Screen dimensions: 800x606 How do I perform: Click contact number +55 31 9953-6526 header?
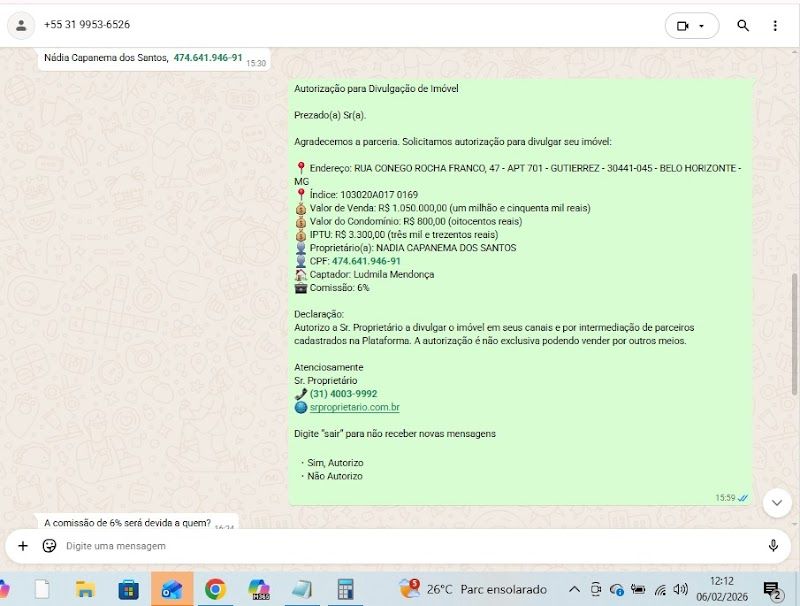pyautogui.click(x=87, y=24)
